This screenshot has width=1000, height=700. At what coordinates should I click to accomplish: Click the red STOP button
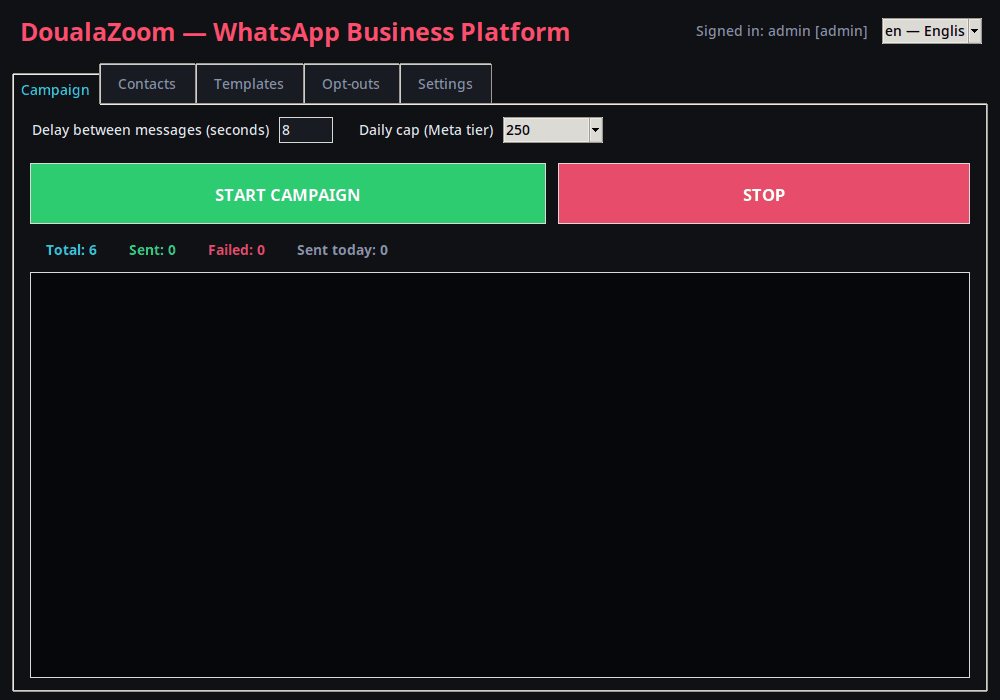coord(763,194)
